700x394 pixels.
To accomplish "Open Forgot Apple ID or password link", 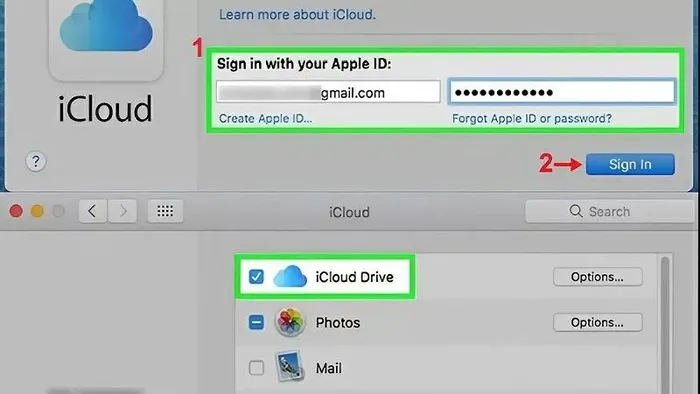I will click(532, 118).
